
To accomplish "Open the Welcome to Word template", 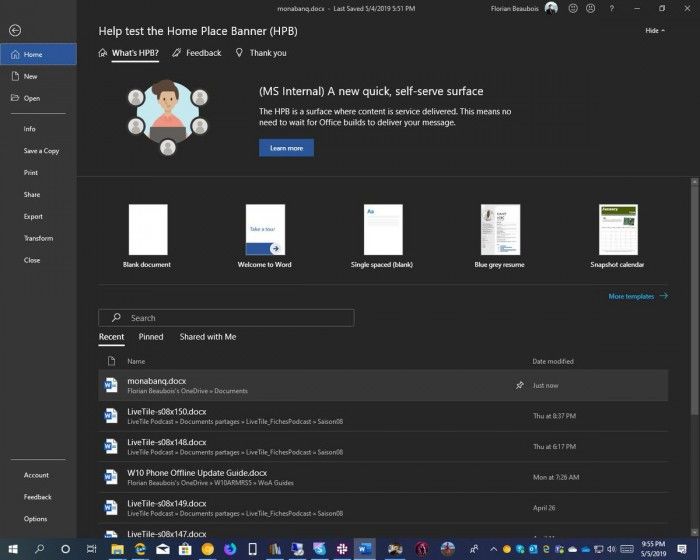I will click(265, 236).
